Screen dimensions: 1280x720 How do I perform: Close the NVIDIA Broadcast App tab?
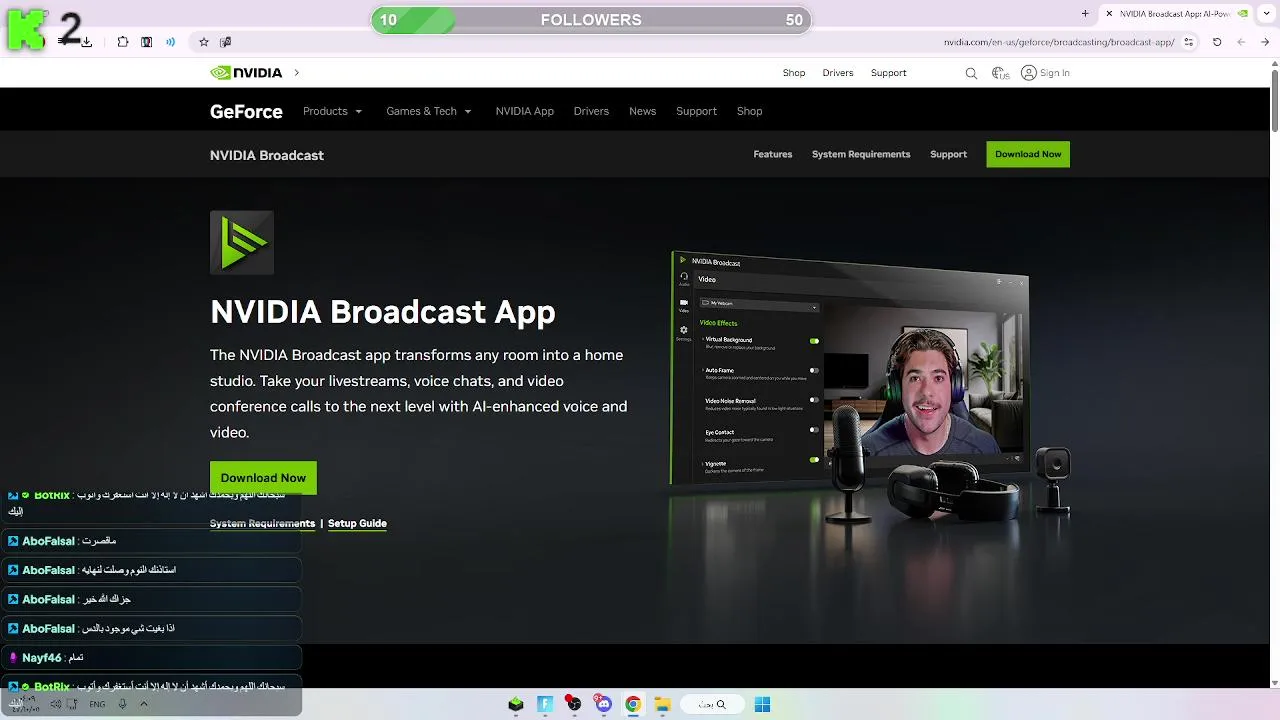coord(1109,14)
